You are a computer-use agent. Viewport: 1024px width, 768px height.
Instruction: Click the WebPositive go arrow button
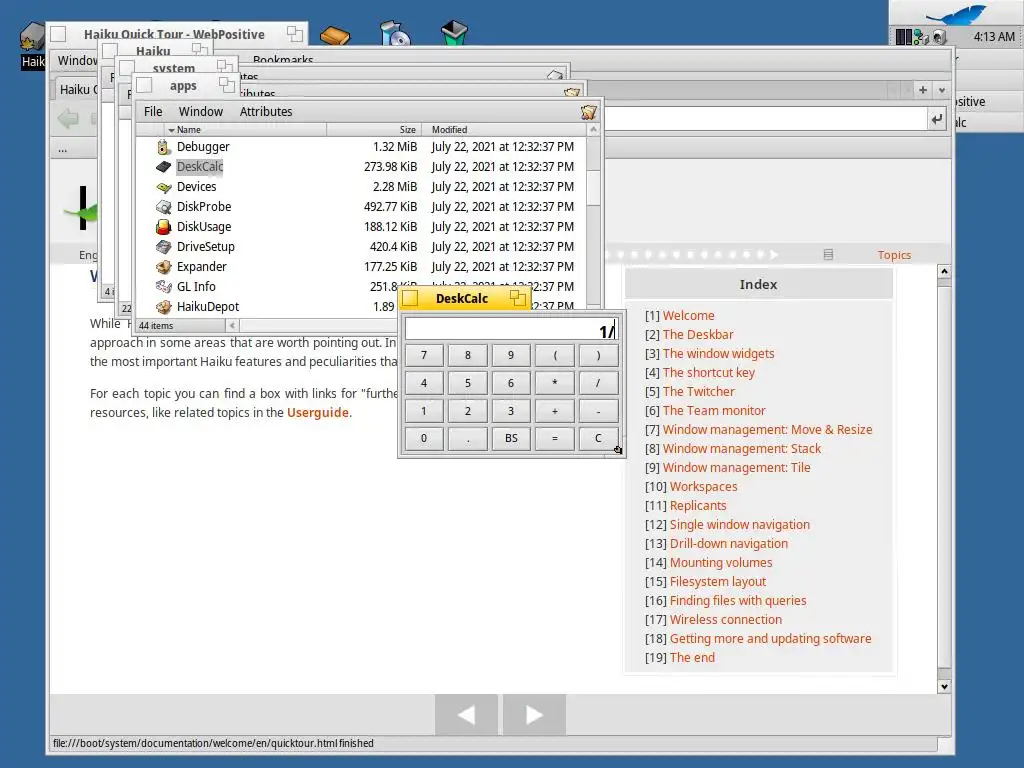[x=936, y=120]
